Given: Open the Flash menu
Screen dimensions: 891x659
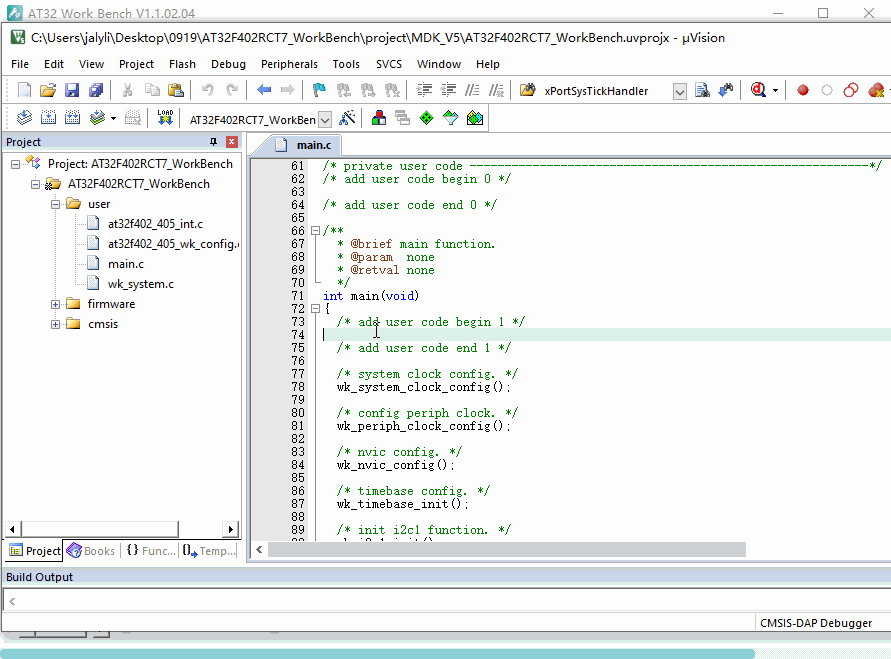Looking at the screenshot, I should 182,64.
